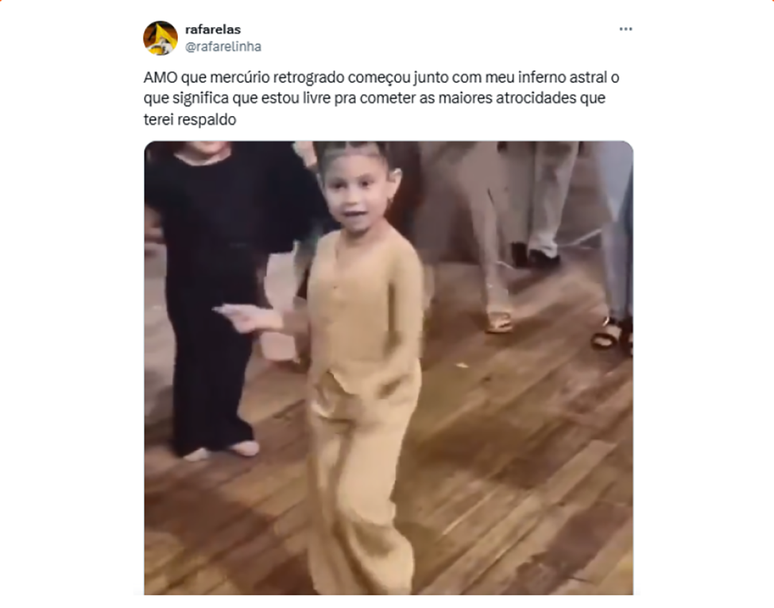Click the word "significa" in the tweet
774x608 pixels.
[x=200, y=99]
